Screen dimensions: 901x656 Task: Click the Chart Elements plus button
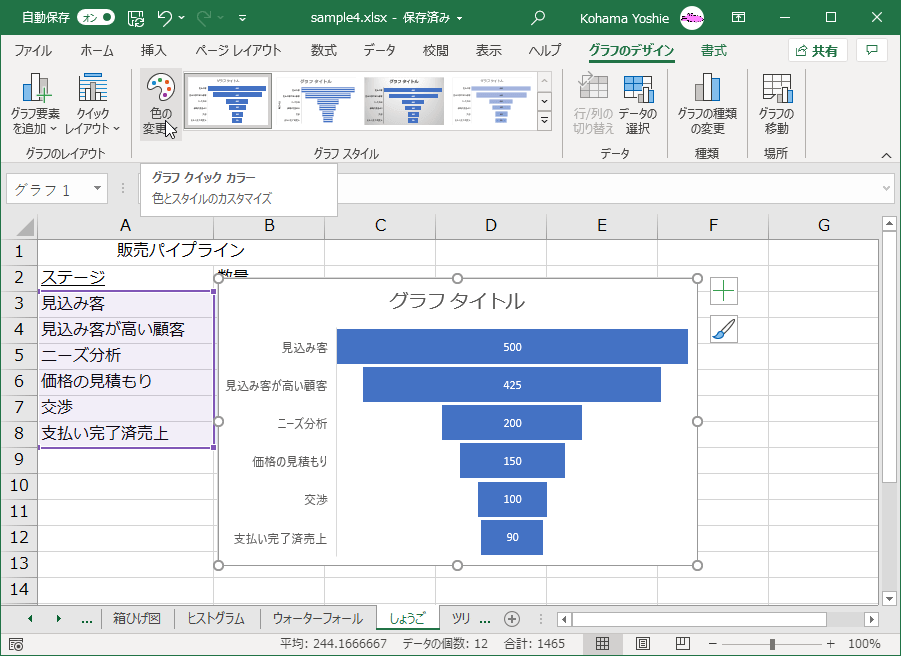[x=723, y=291]
